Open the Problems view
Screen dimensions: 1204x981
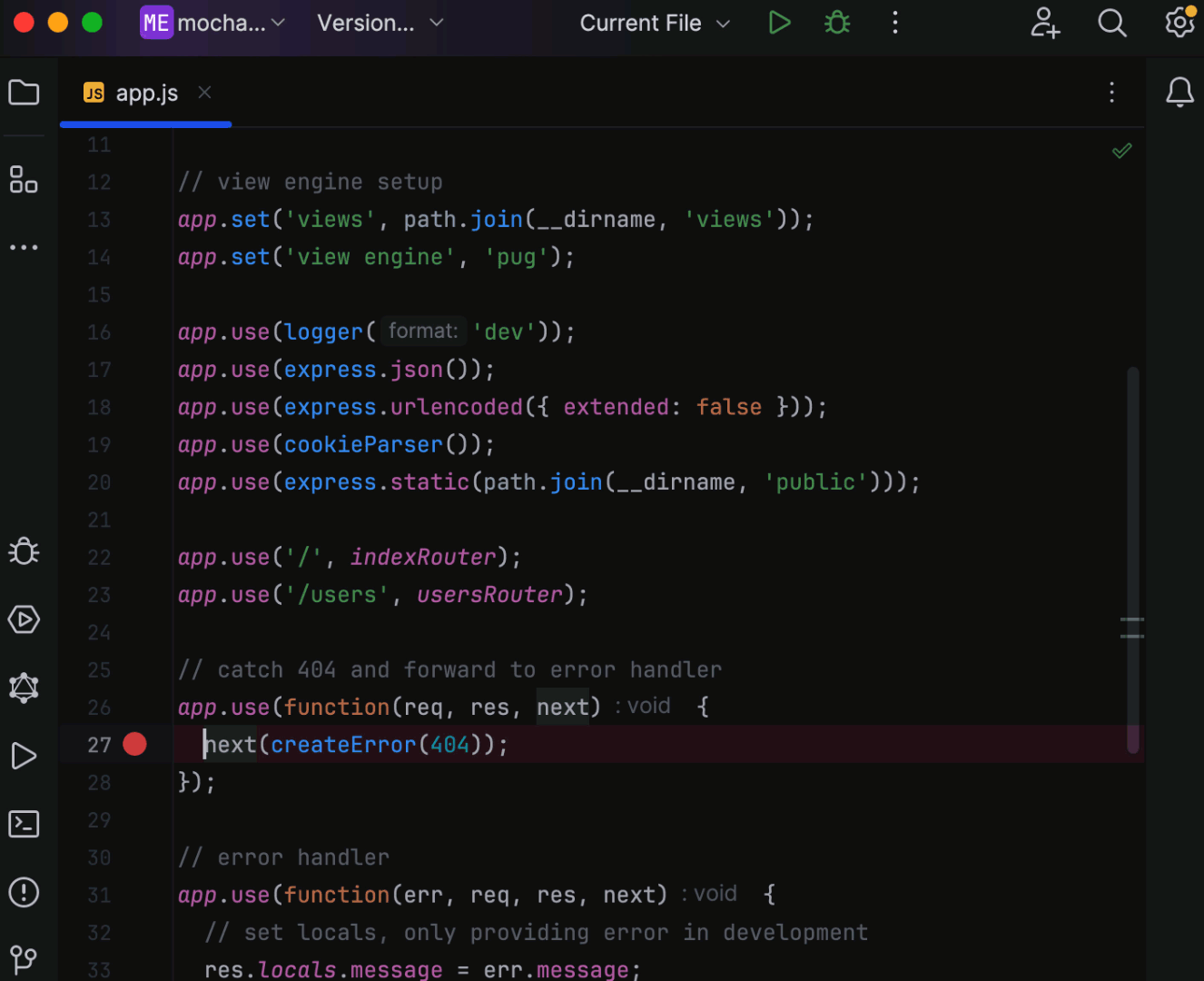(24, 893)
